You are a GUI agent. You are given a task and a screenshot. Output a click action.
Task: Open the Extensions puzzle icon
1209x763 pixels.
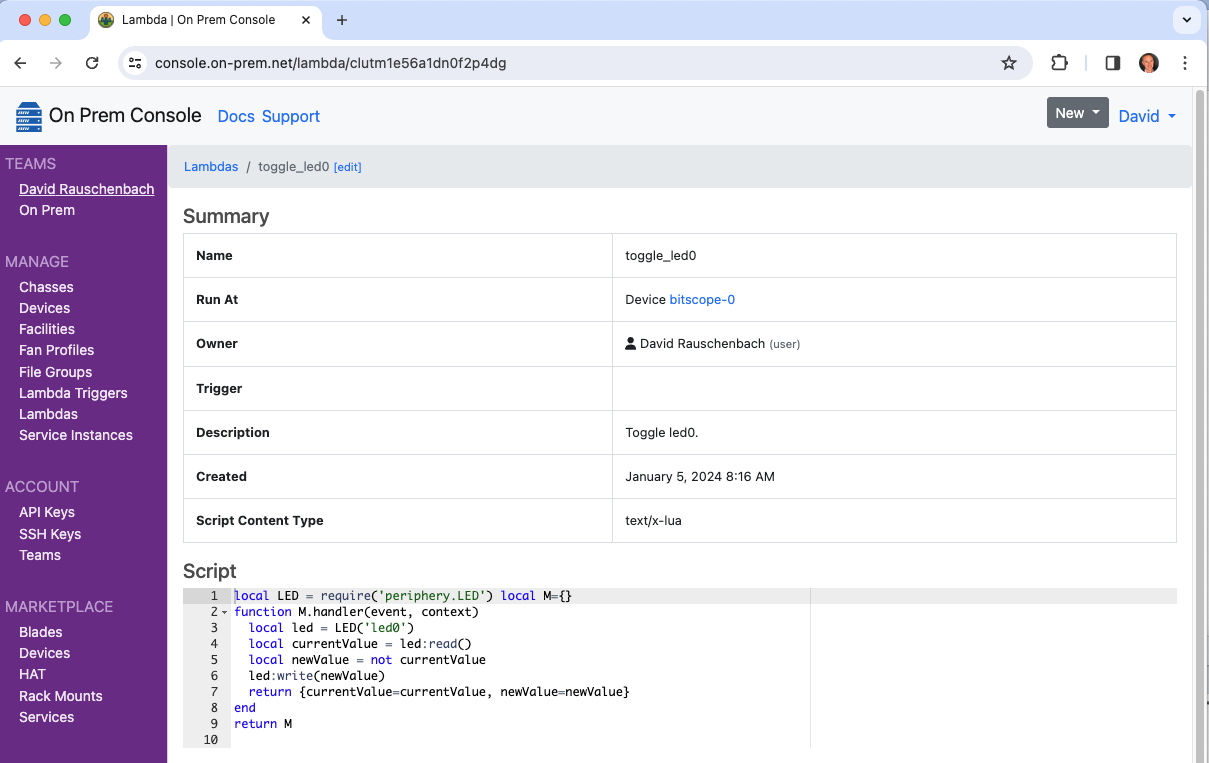[x=1059, y=63]
